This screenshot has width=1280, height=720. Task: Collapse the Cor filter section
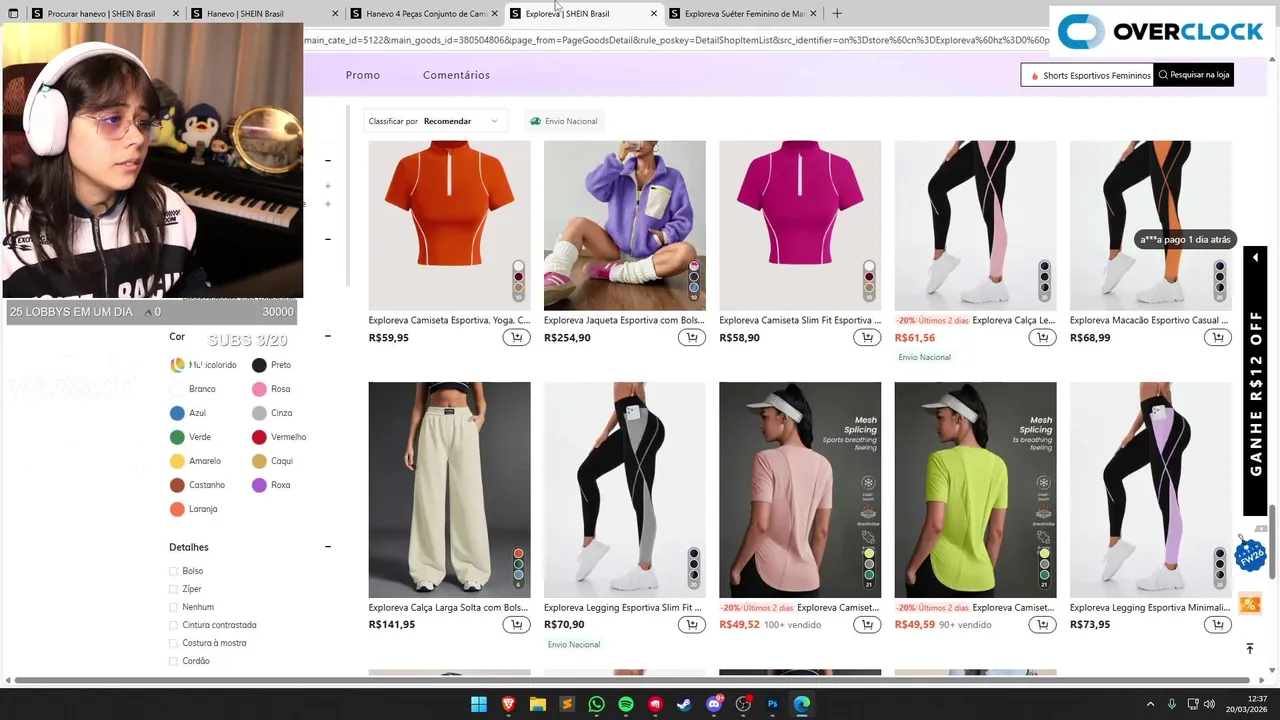click(x=328, y=337)
